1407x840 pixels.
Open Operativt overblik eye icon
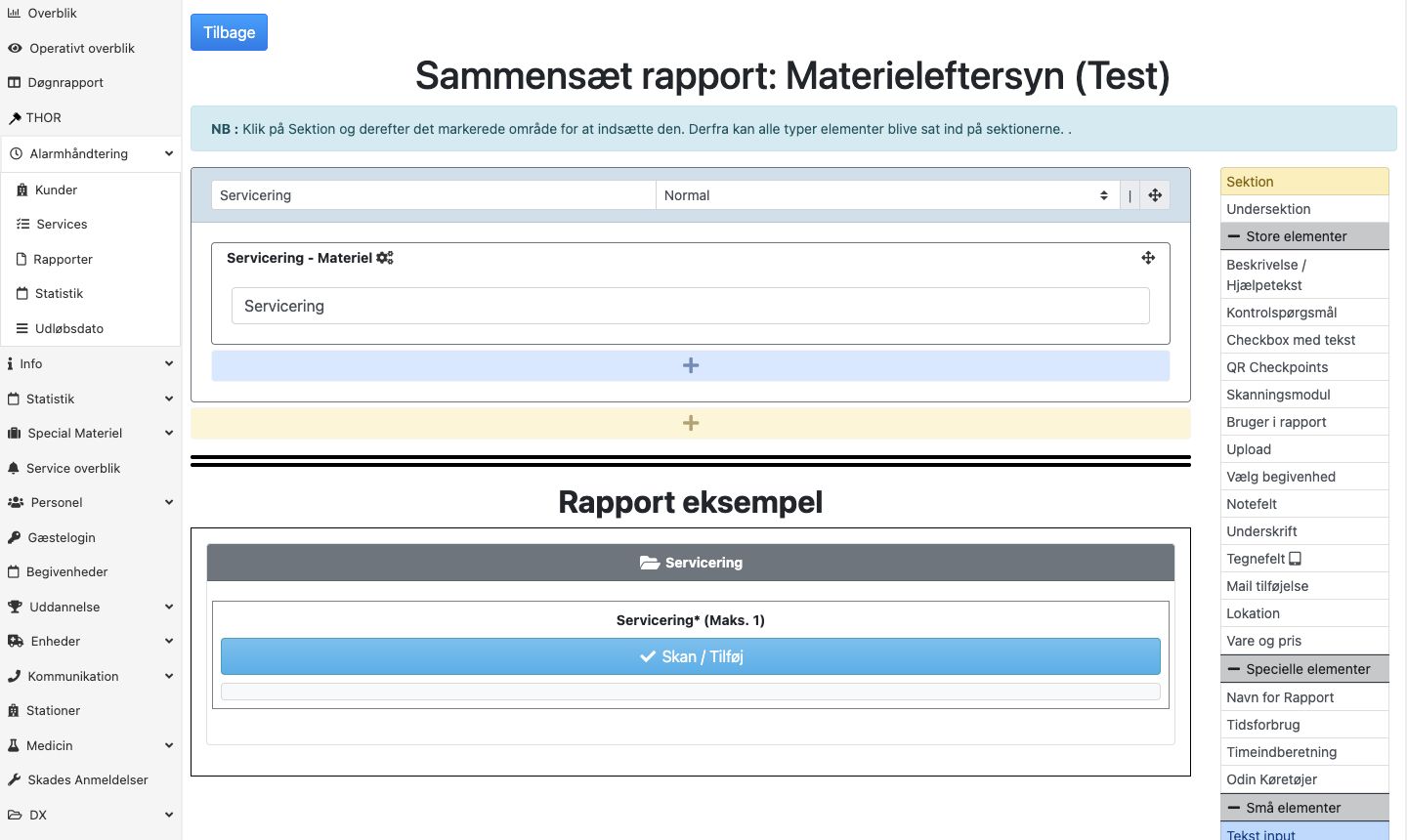(15, 48)
